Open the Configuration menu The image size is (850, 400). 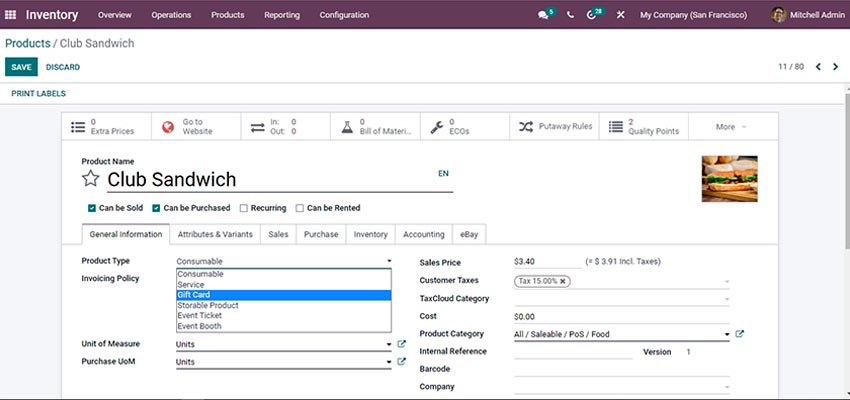344,15
